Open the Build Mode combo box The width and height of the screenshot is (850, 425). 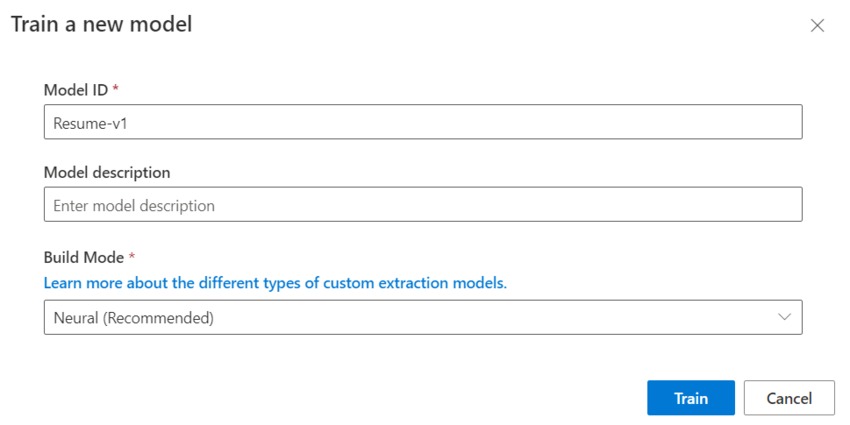click(x=422, y=318)
